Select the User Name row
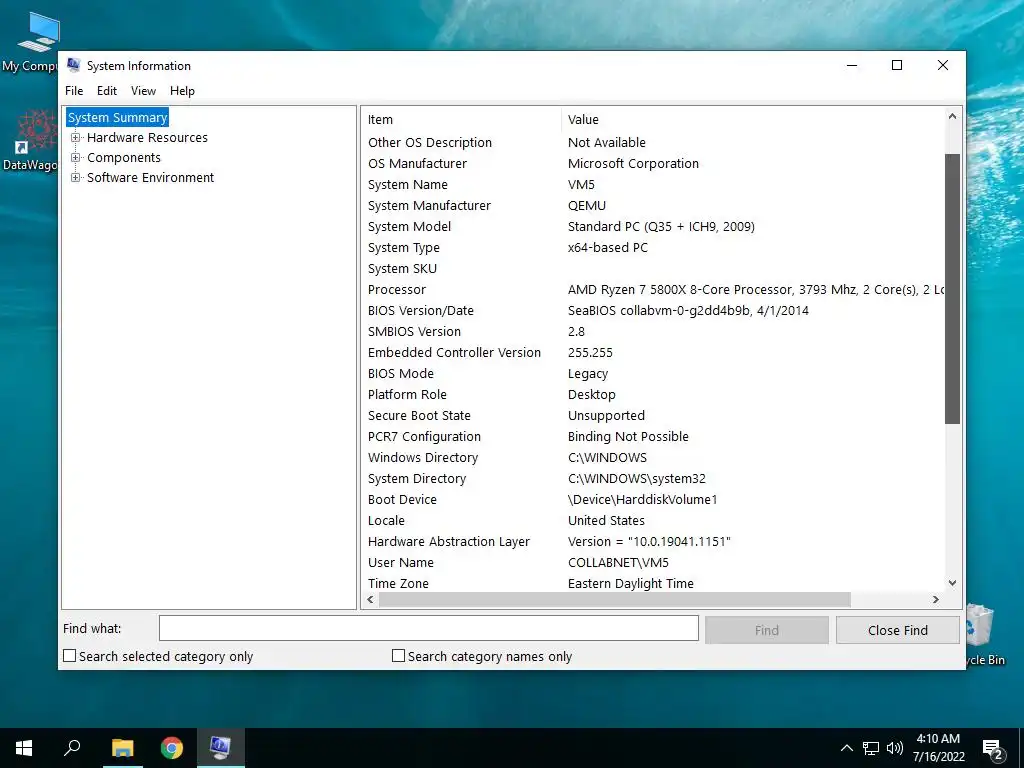Viewport: 1024px width, 768px height. pyautogui.click(x=653, y=563)
